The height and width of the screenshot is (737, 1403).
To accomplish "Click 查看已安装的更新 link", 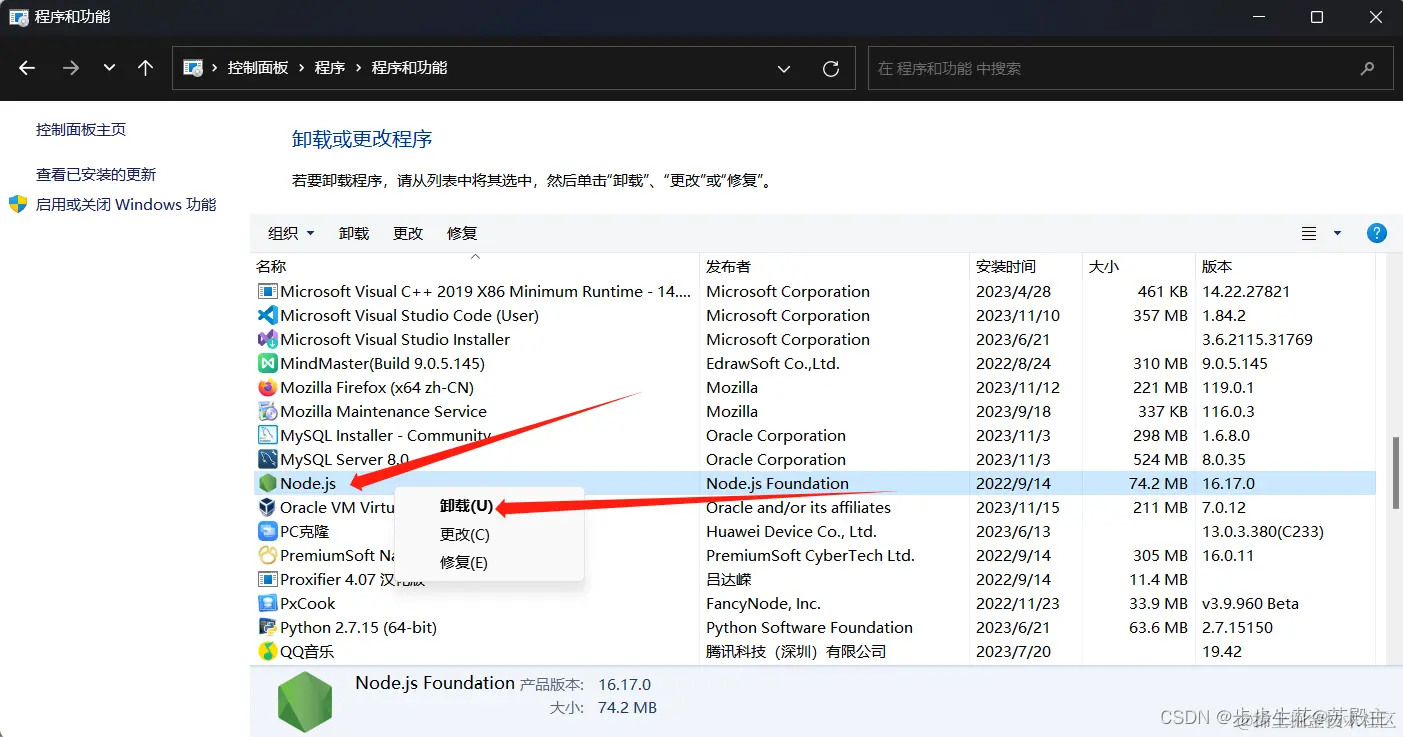I will pyautogui.click(x=95, y=173).
